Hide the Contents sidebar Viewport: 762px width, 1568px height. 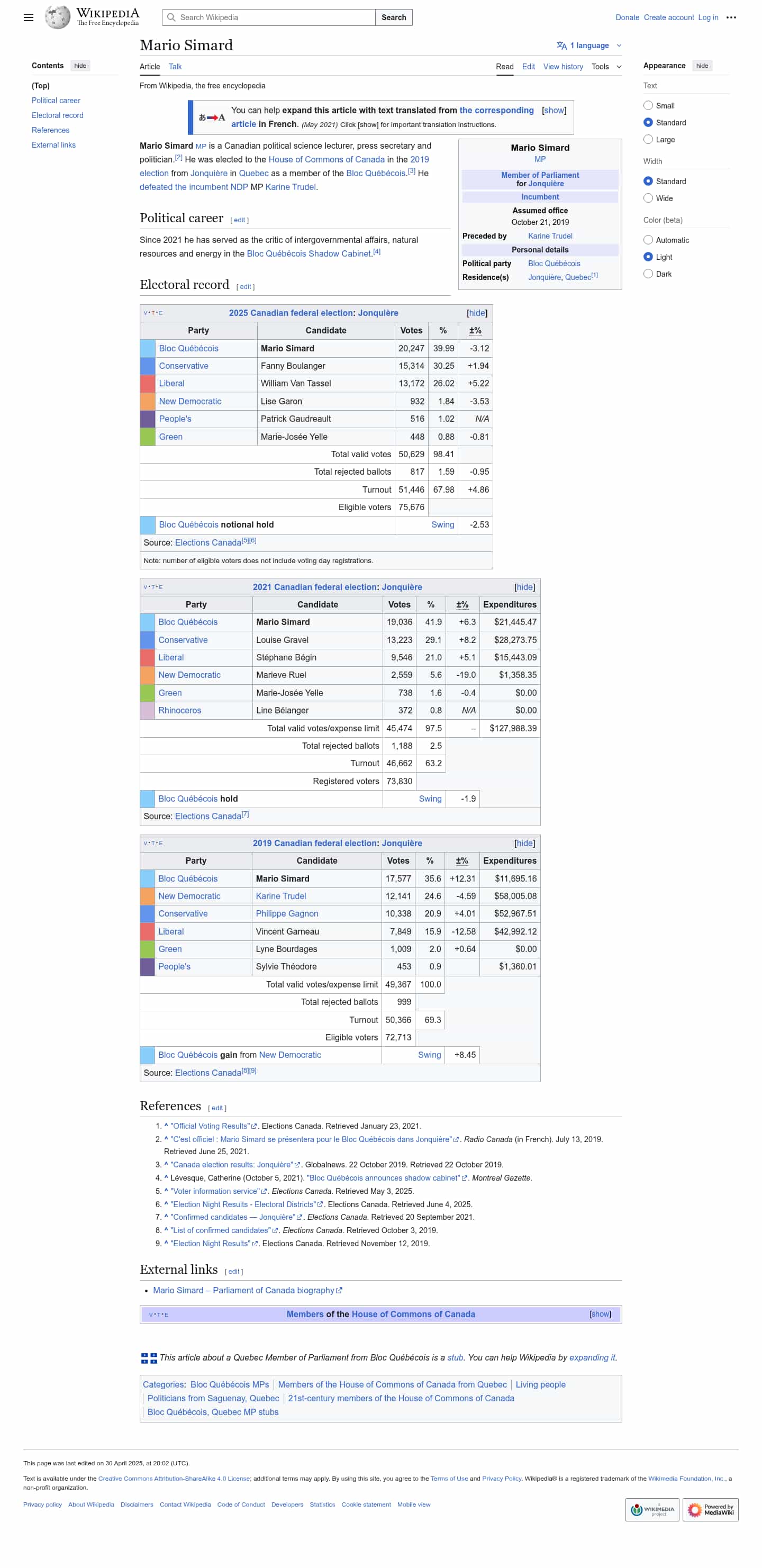tap(80, 66)
